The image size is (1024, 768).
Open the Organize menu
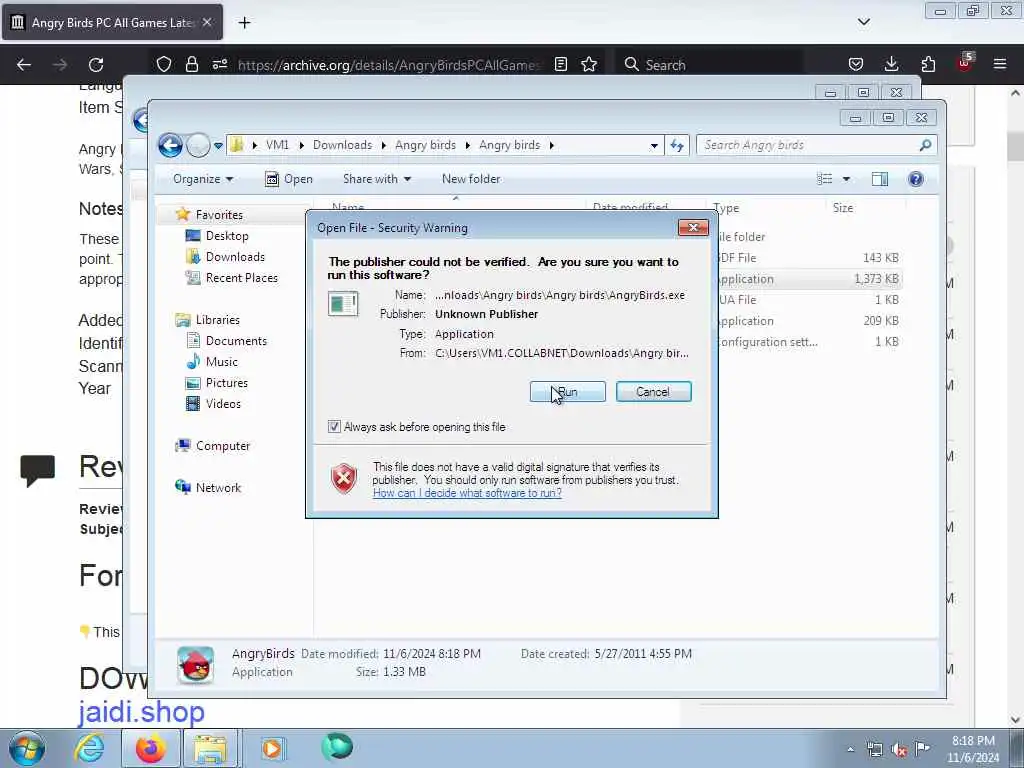(202, 179)
